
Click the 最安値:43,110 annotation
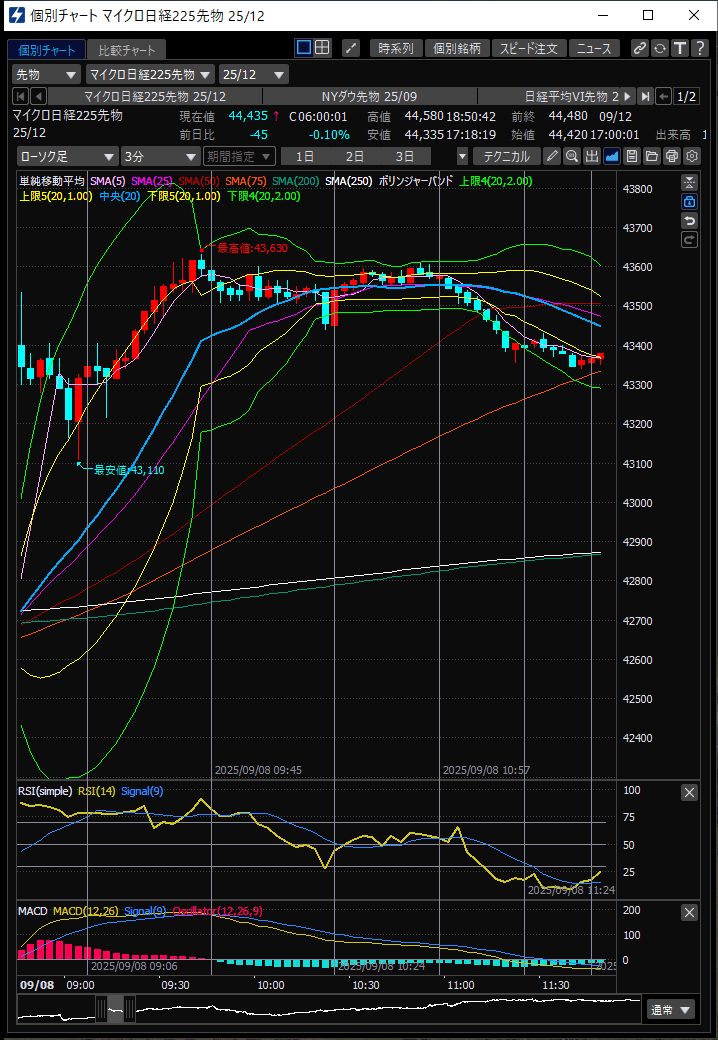[x=129, y=470]
